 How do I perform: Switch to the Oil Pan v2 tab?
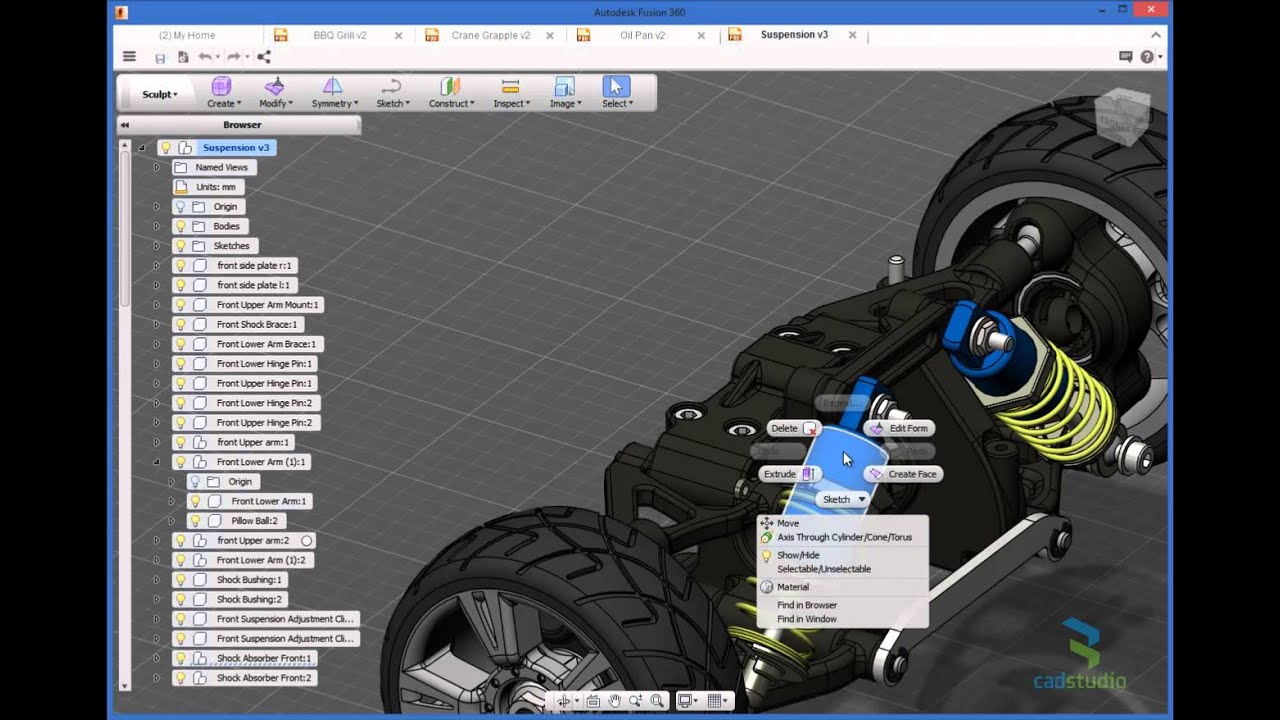coord(642,35)
